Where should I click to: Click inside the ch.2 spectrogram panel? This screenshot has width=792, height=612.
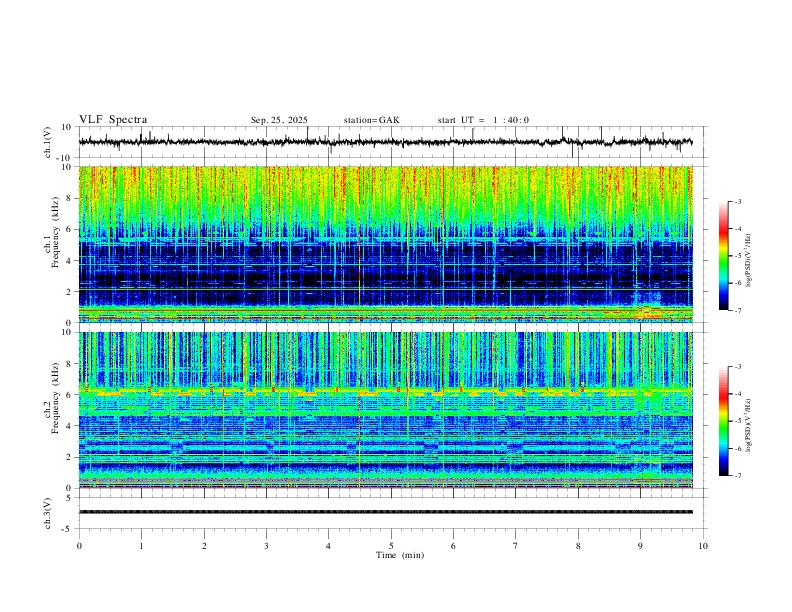tap(385, 410)
